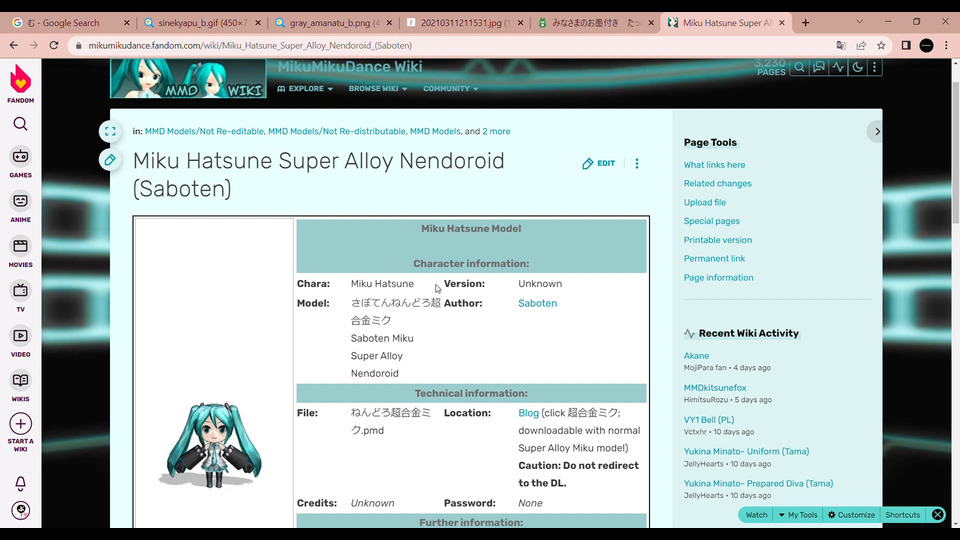Open Chrome side panel icon
The height and width of the screenshot is (540, 960).
pos(906,45)
